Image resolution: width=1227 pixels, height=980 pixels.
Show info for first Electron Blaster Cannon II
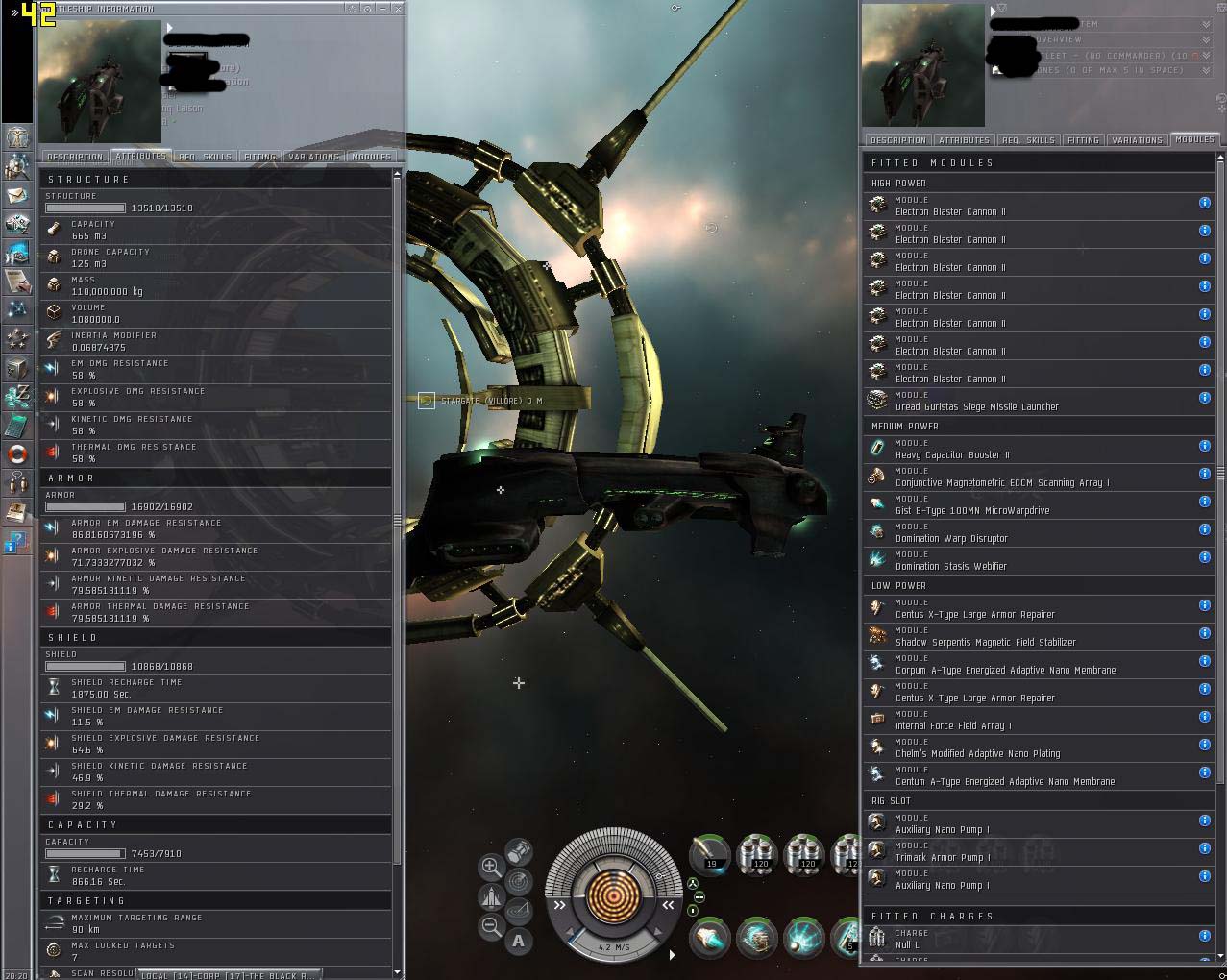pos(1204,203)
